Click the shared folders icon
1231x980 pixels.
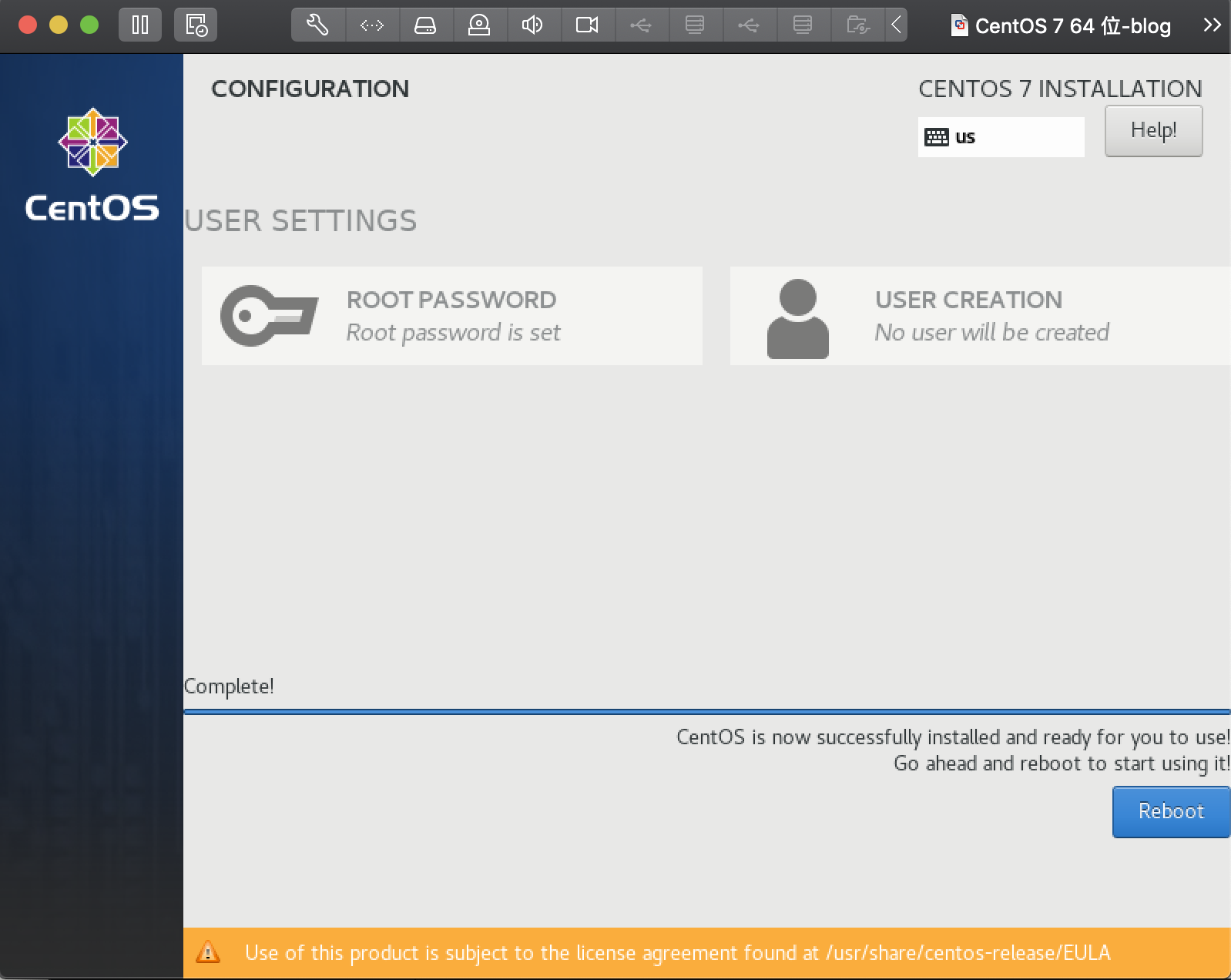point(857,25)
